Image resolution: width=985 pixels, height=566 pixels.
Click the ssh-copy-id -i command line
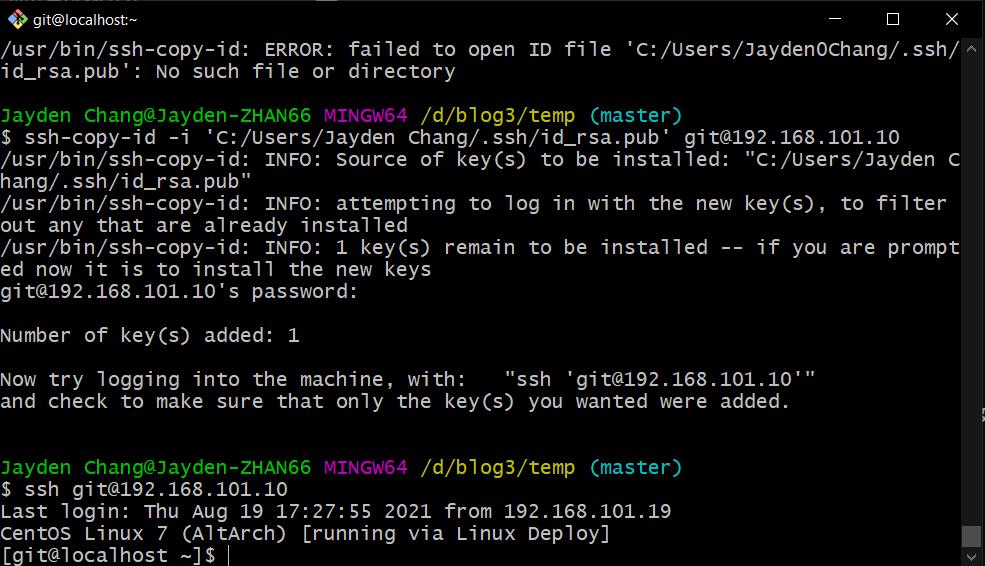450,138
